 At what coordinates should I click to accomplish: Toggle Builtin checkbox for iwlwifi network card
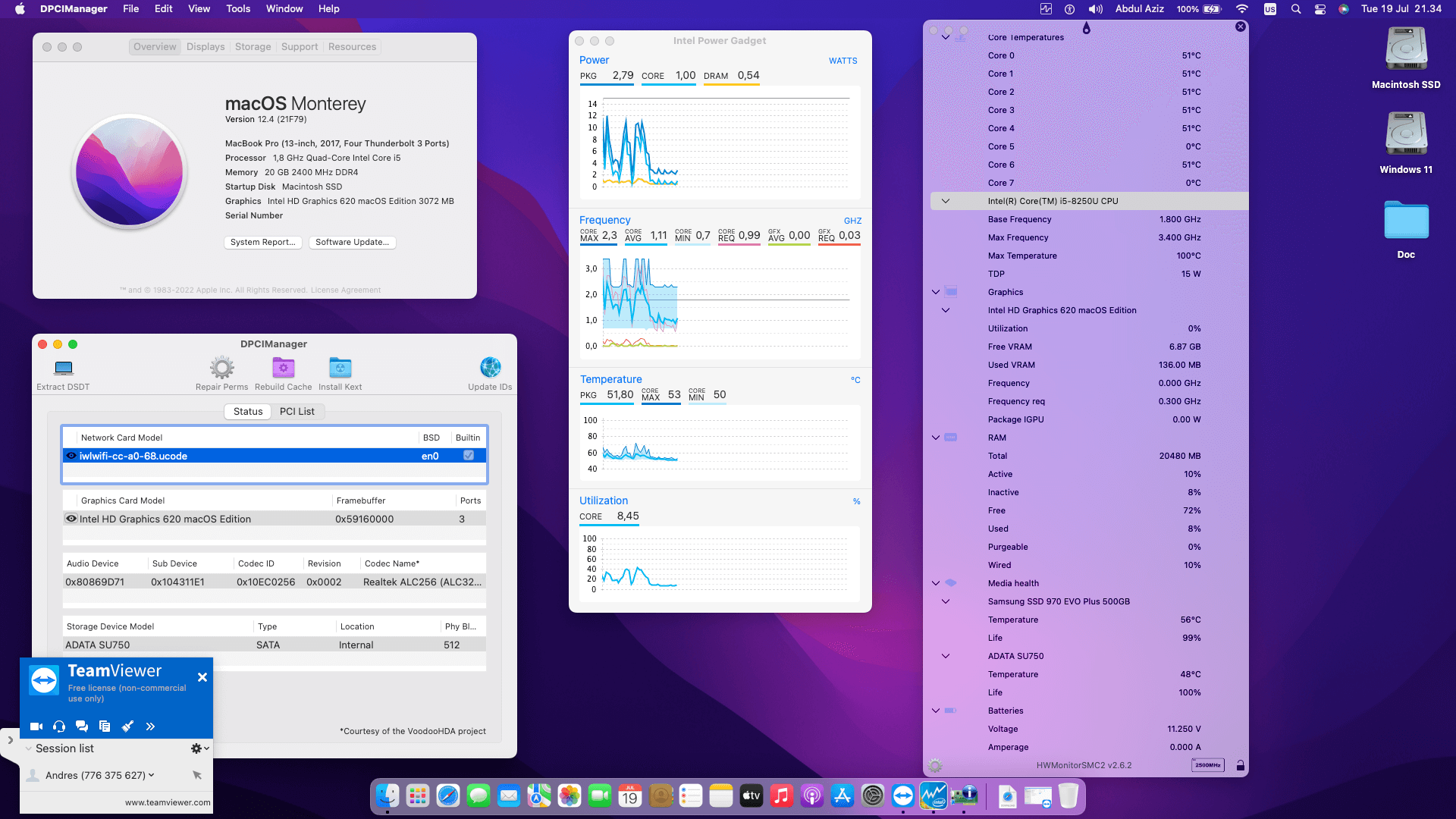pos(469,456)
